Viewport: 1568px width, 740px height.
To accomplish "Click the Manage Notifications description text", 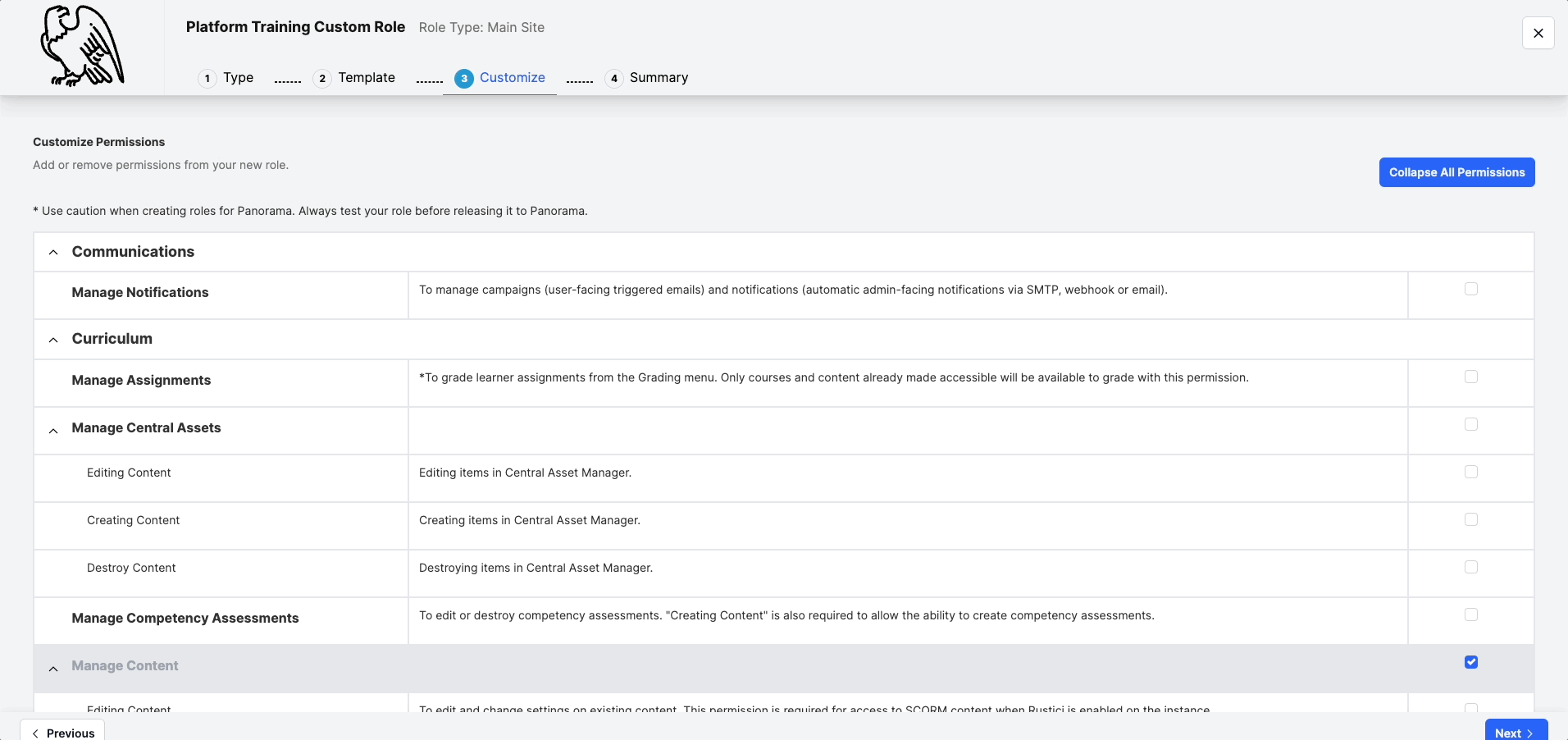I will (x=793, y=290).
